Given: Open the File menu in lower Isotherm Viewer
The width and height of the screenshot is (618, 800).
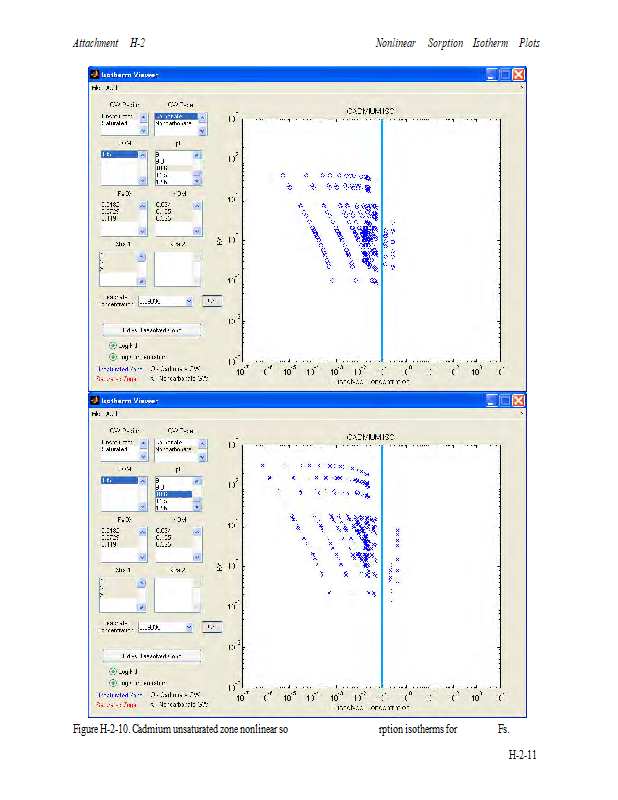Looking at the screenshot, I should [x=96, y=413].
